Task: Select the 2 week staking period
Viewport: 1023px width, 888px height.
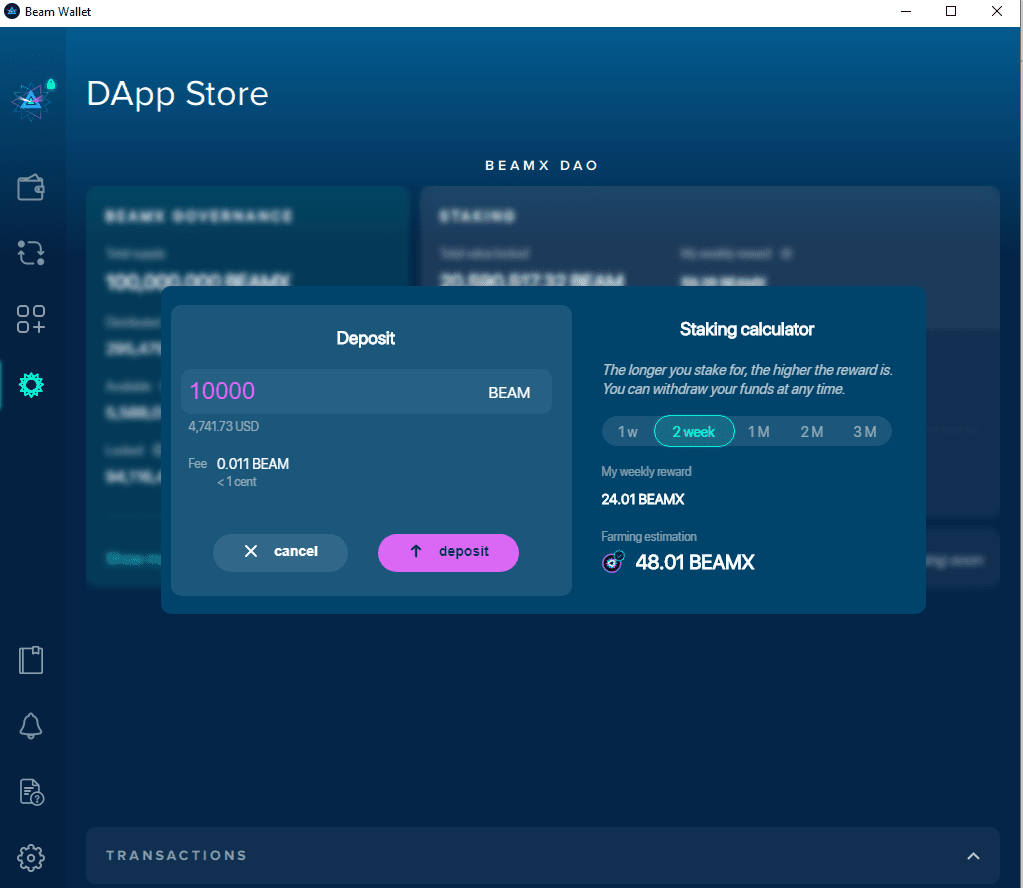Action: pyautogui.click(x=694, y=431)
